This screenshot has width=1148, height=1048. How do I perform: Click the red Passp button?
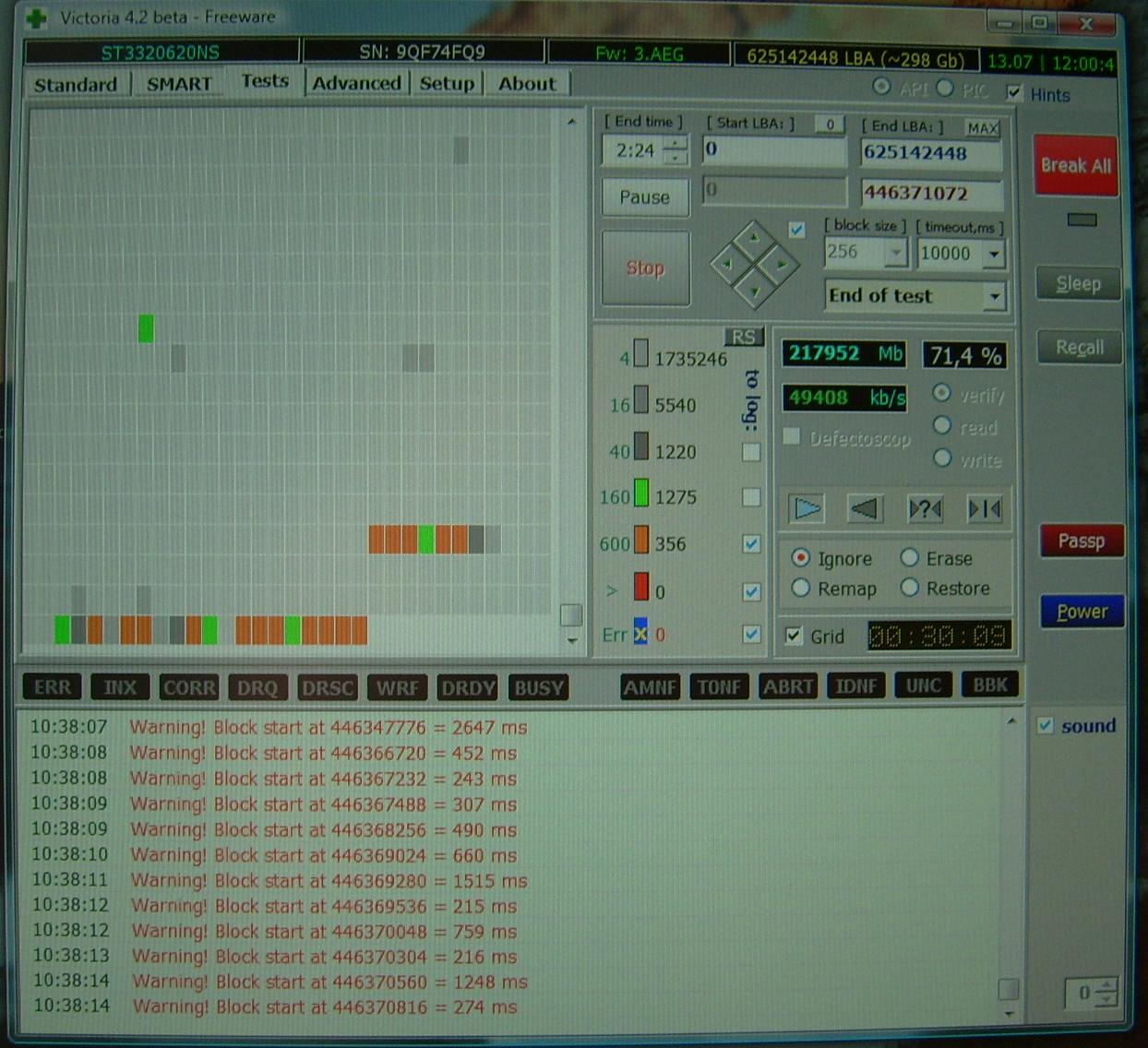tap(1082, 541)
